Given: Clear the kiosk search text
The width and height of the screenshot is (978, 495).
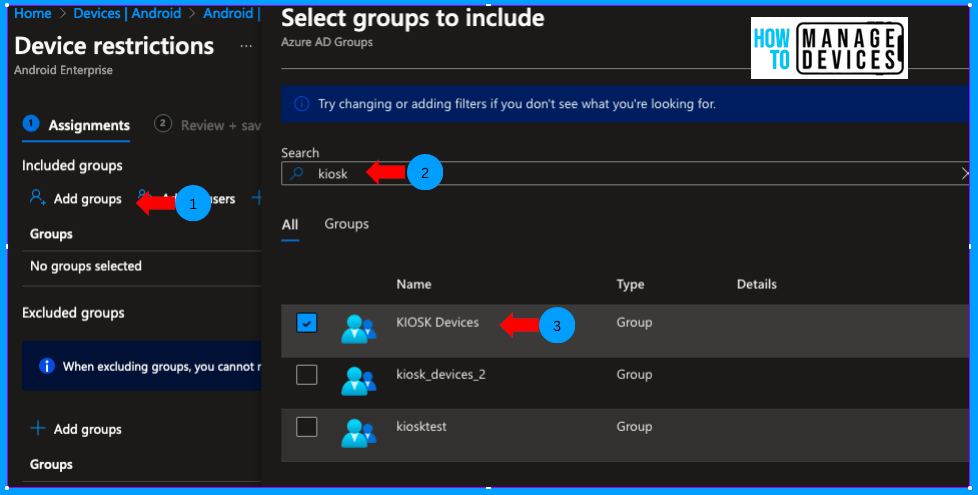Looking at the screenshot, I should pos(965,173).
